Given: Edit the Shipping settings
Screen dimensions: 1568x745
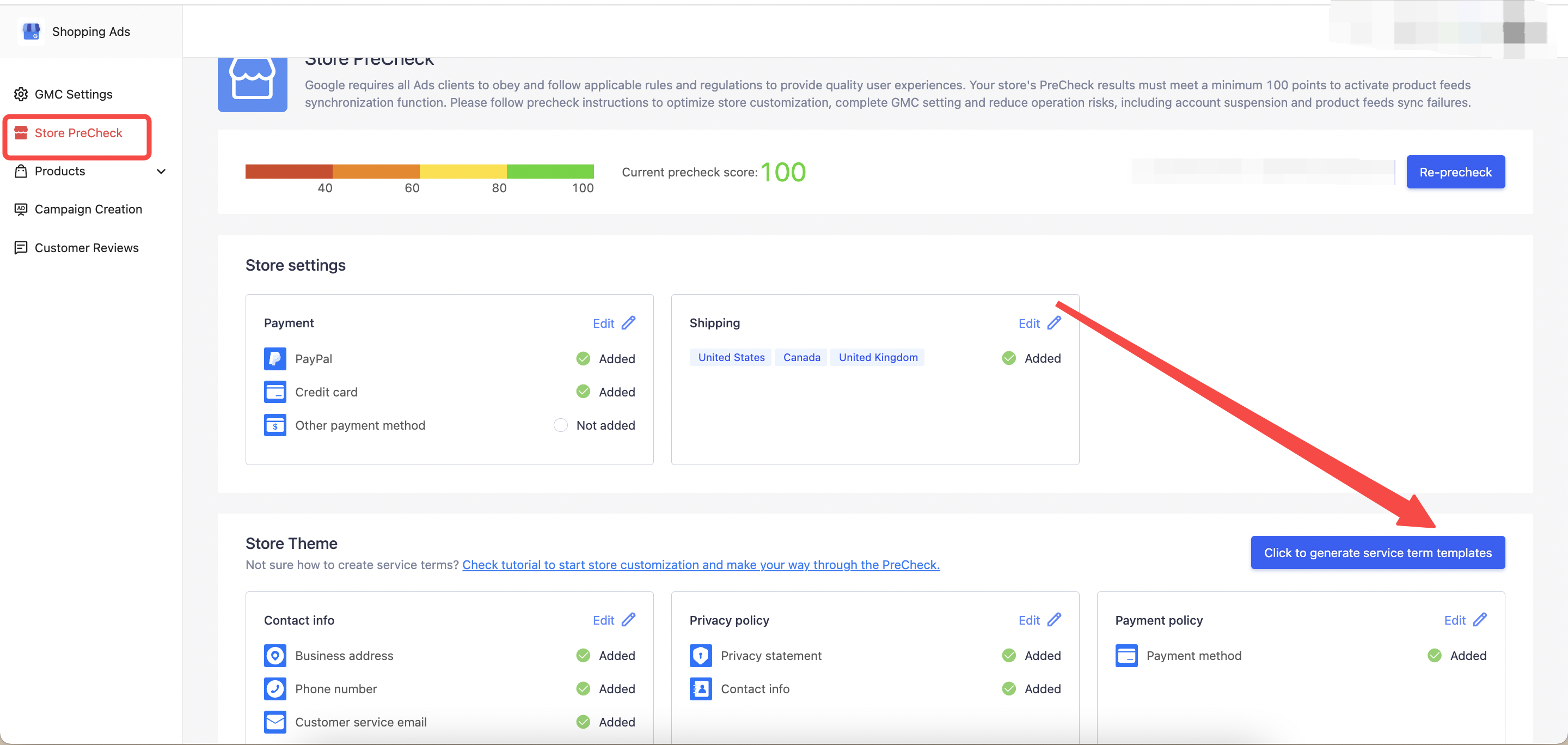Looking at the screenshot, I should coord(1028,323).
